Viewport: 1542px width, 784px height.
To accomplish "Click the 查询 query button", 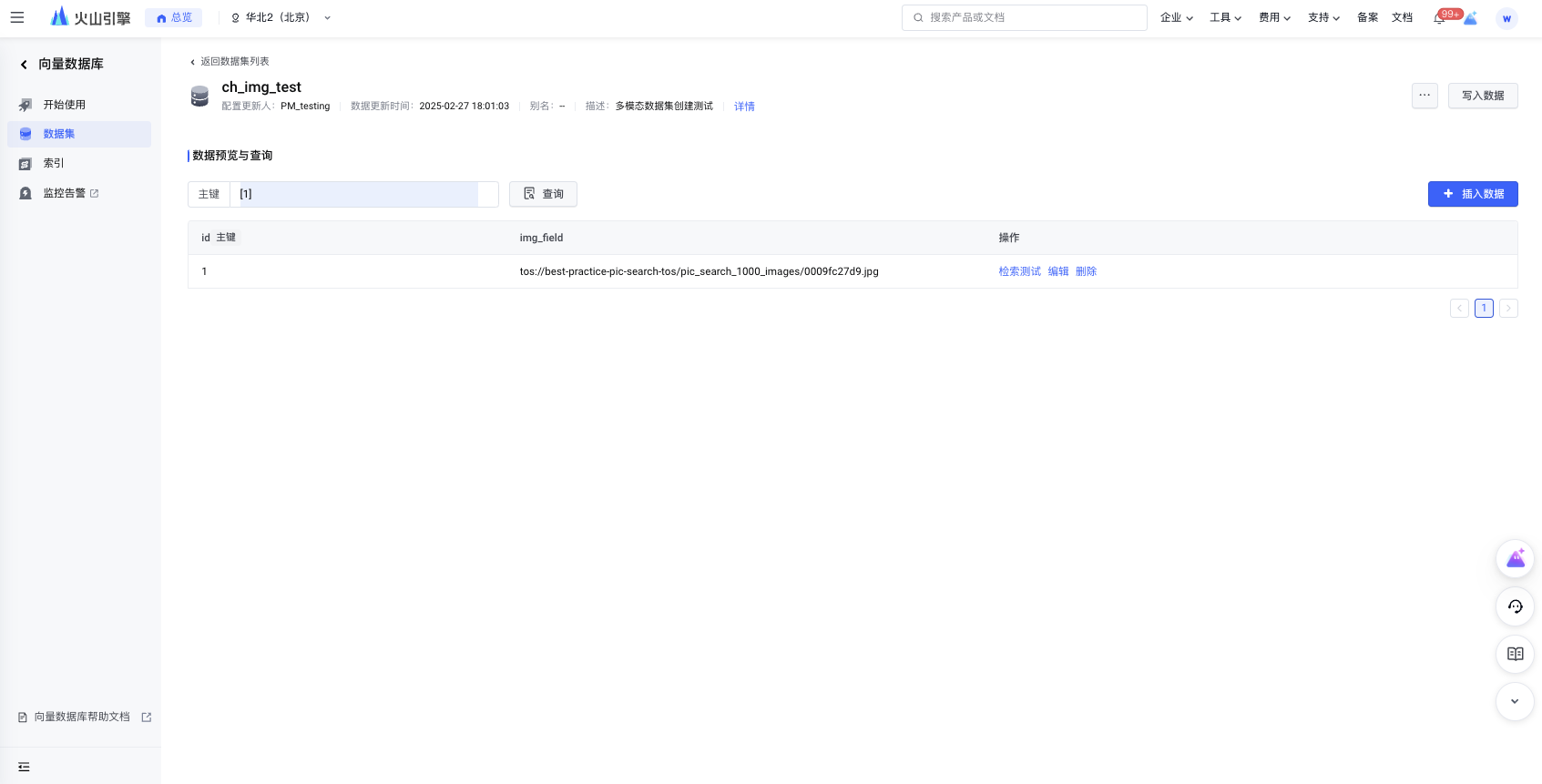I will pos(543,194).
